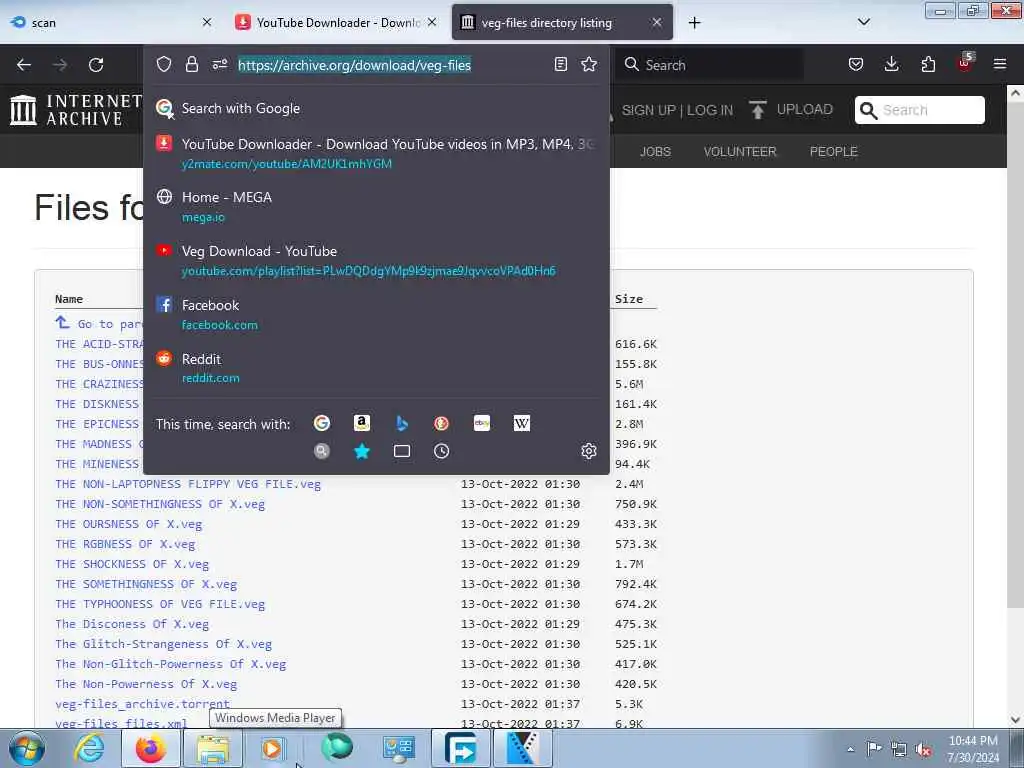1024x768 pixels.
Task: Select the Facebook suggestion
Action: point(376,315)
